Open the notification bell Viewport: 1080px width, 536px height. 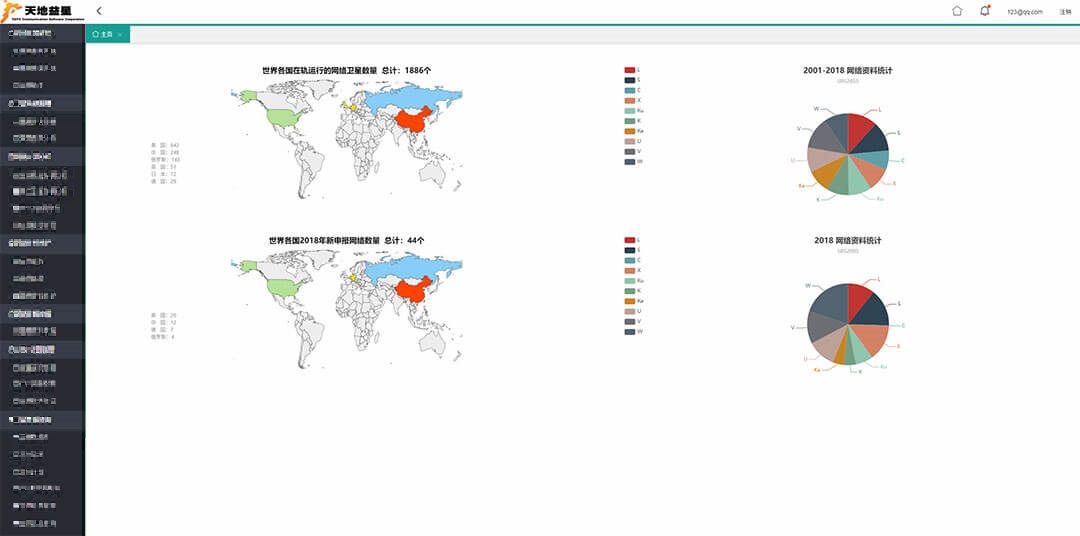click(x=984, y=11)
